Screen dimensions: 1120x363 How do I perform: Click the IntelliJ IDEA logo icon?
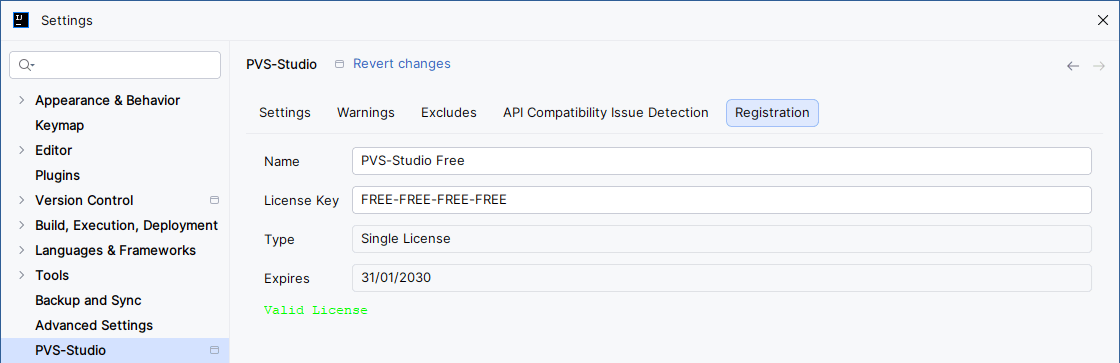21,20
